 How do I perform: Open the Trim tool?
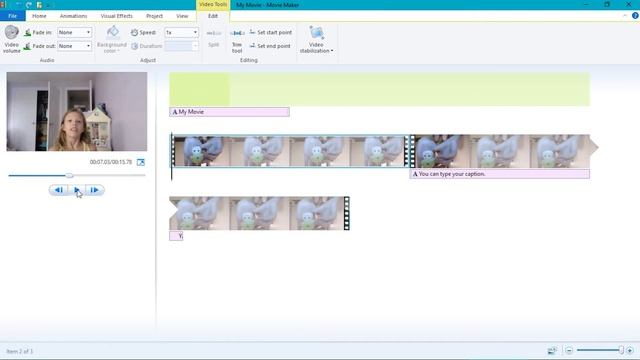click(237, 41)
